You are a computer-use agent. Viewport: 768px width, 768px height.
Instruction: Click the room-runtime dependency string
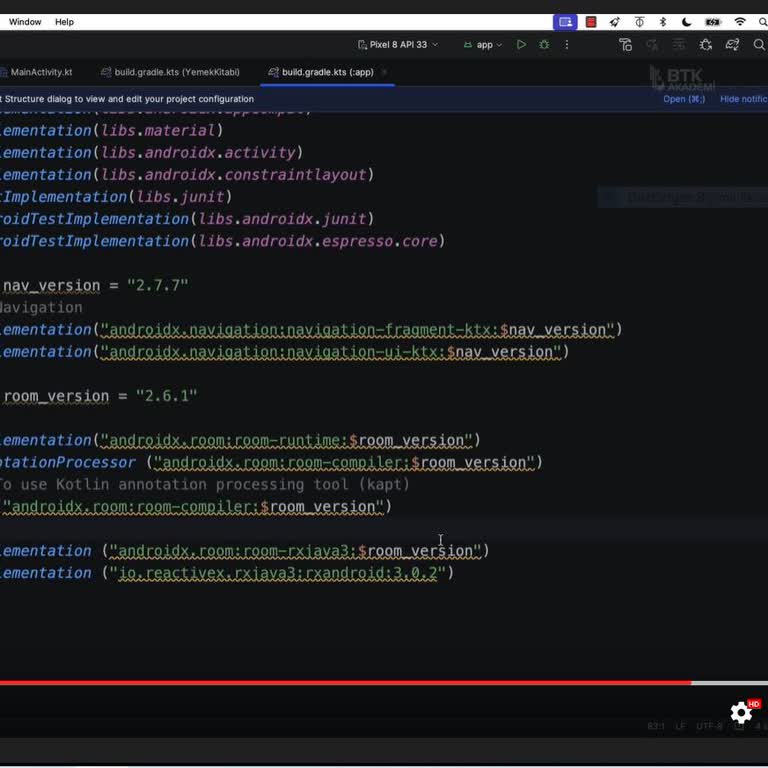tap(287, 440)
